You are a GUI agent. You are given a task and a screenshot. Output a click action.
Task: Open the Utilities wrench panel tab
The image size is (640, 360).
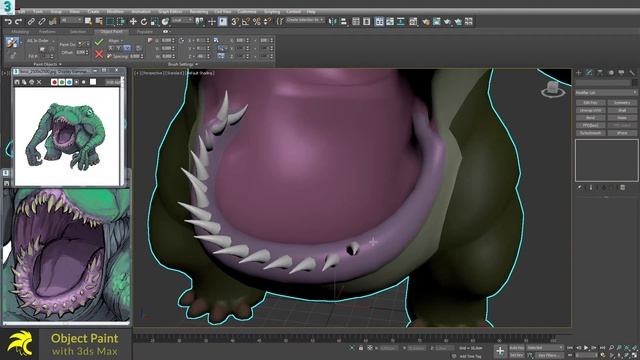(632, 73)
